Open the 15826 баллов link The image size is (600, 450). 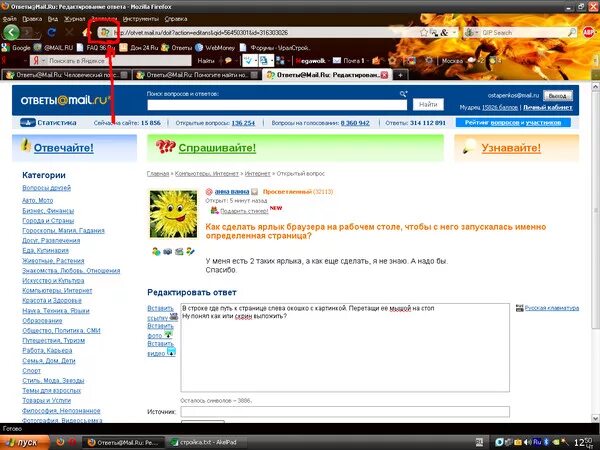[x=500, y=108]
